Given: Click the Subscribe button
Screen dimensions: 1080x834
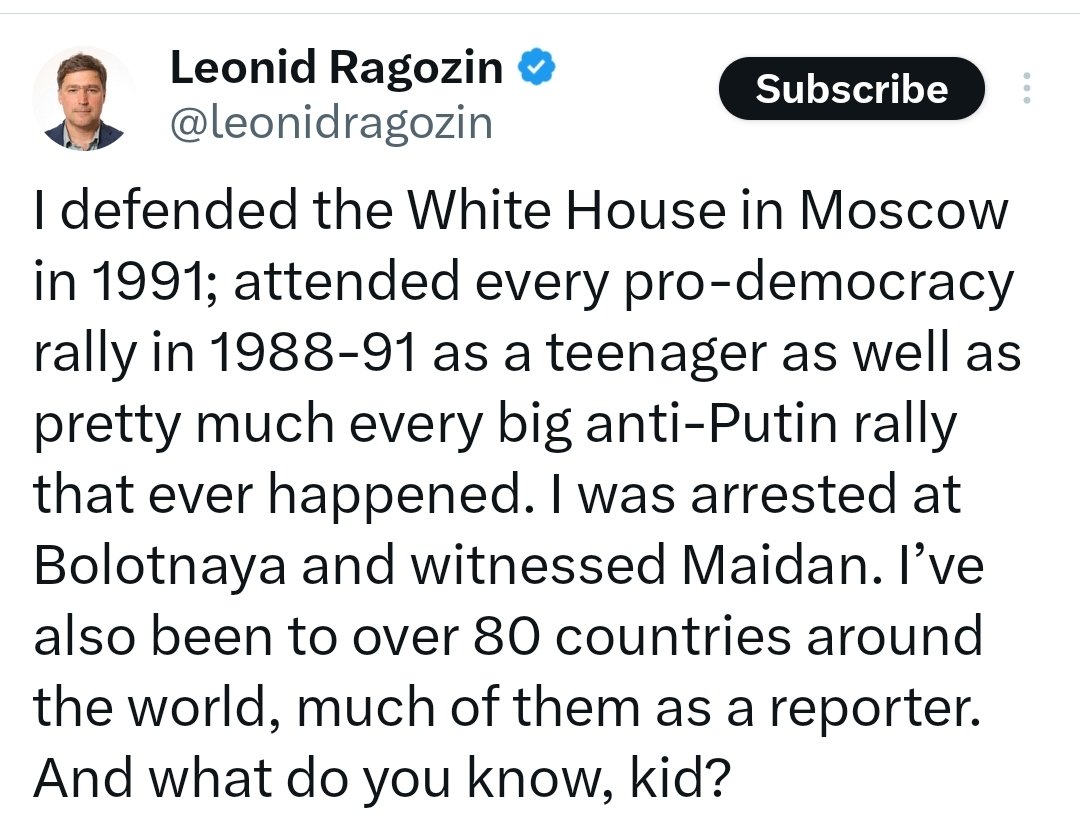Looking at the screenshot, I should pyautogui.click(x=852, y=89).
